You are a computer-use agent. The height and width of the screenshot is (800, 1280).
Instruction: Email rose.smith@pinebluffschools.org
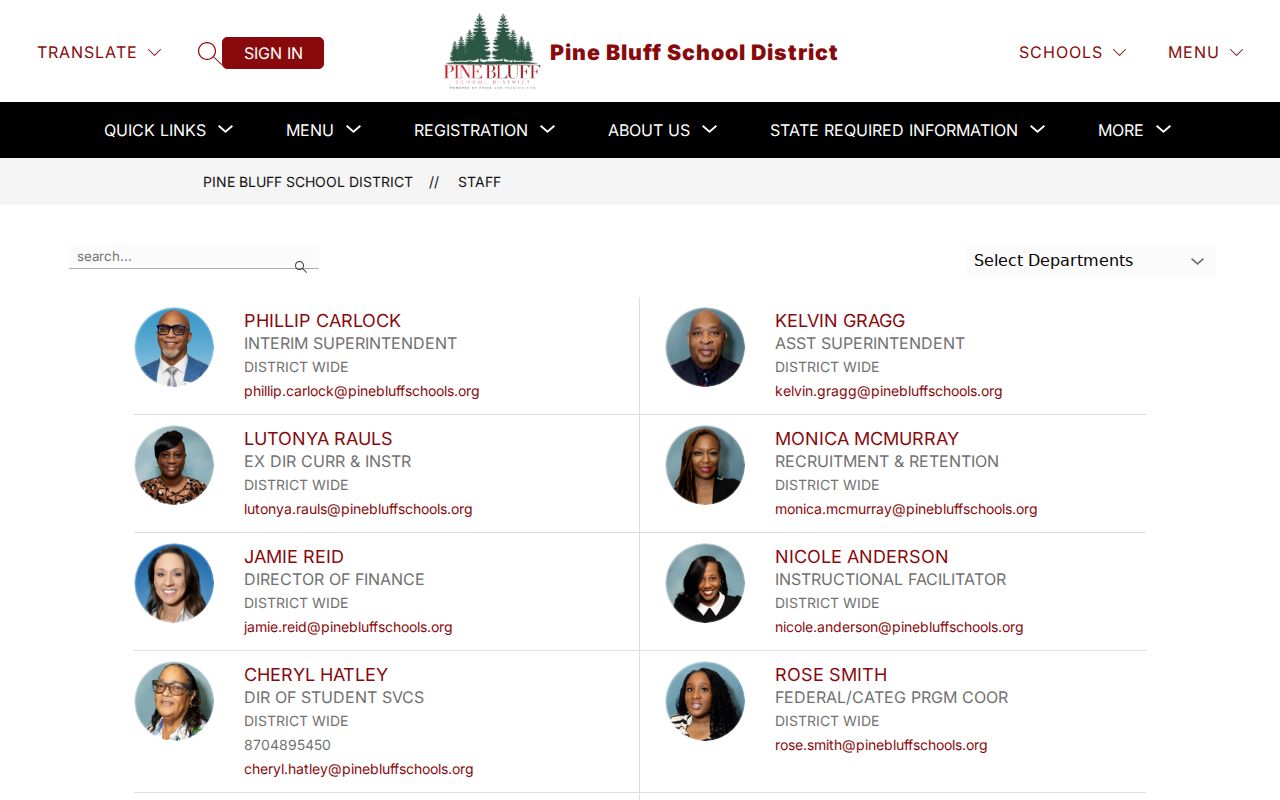881,745
